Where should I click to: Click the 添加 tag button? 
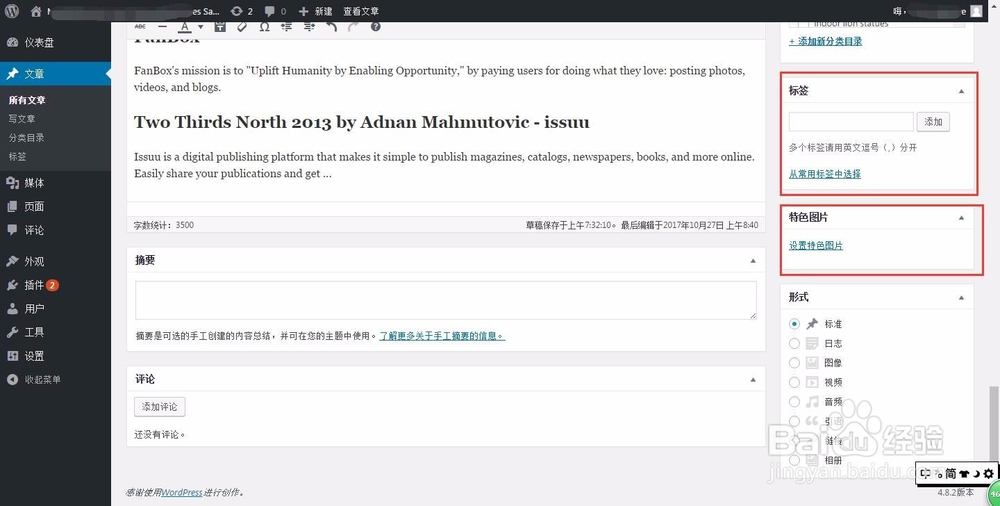click(x=933, y=122)
